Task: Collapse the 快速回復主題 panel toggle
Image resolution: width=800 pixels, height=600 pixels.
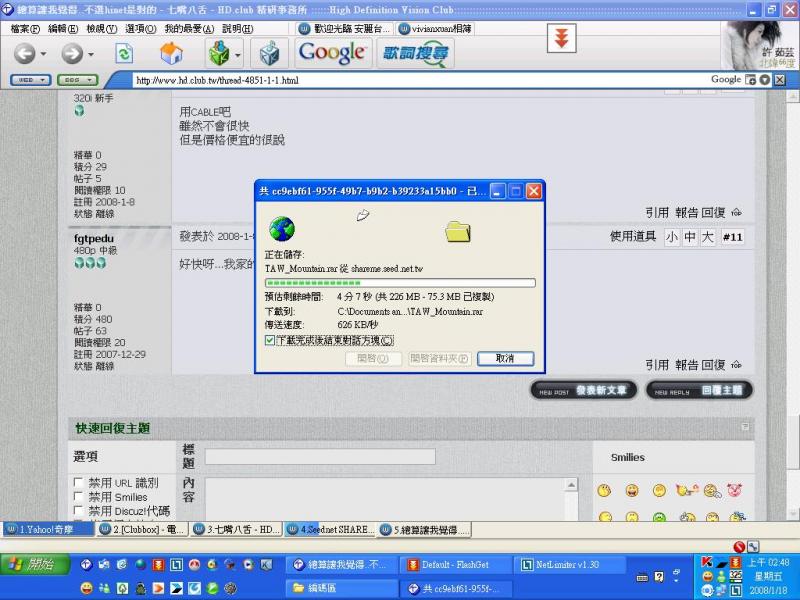Action: click(x=744, y=427)
